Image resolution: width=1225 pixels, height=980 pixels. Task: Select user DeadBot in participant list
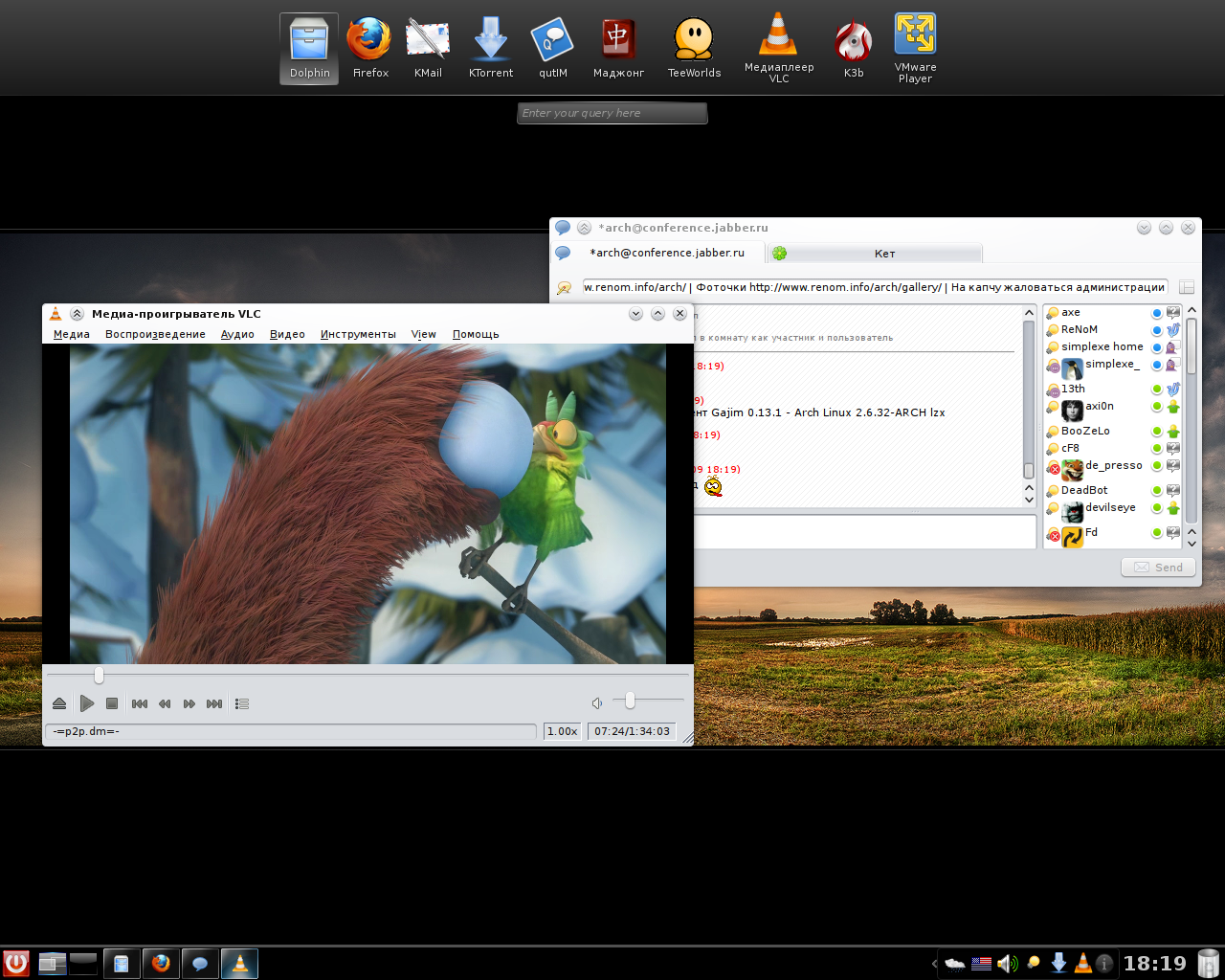tap(1113, 491)
